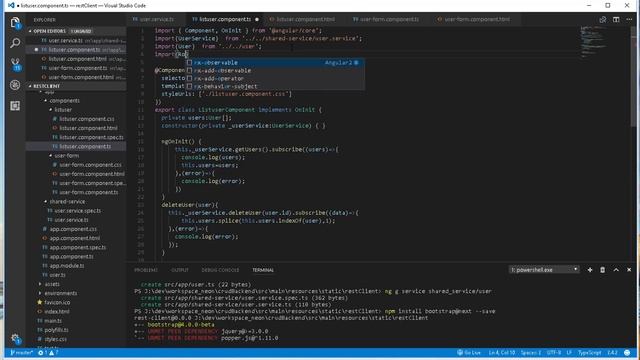Open the Extensions view in activity bar
This screenshot has height=360, width=640.
point(15,106)
